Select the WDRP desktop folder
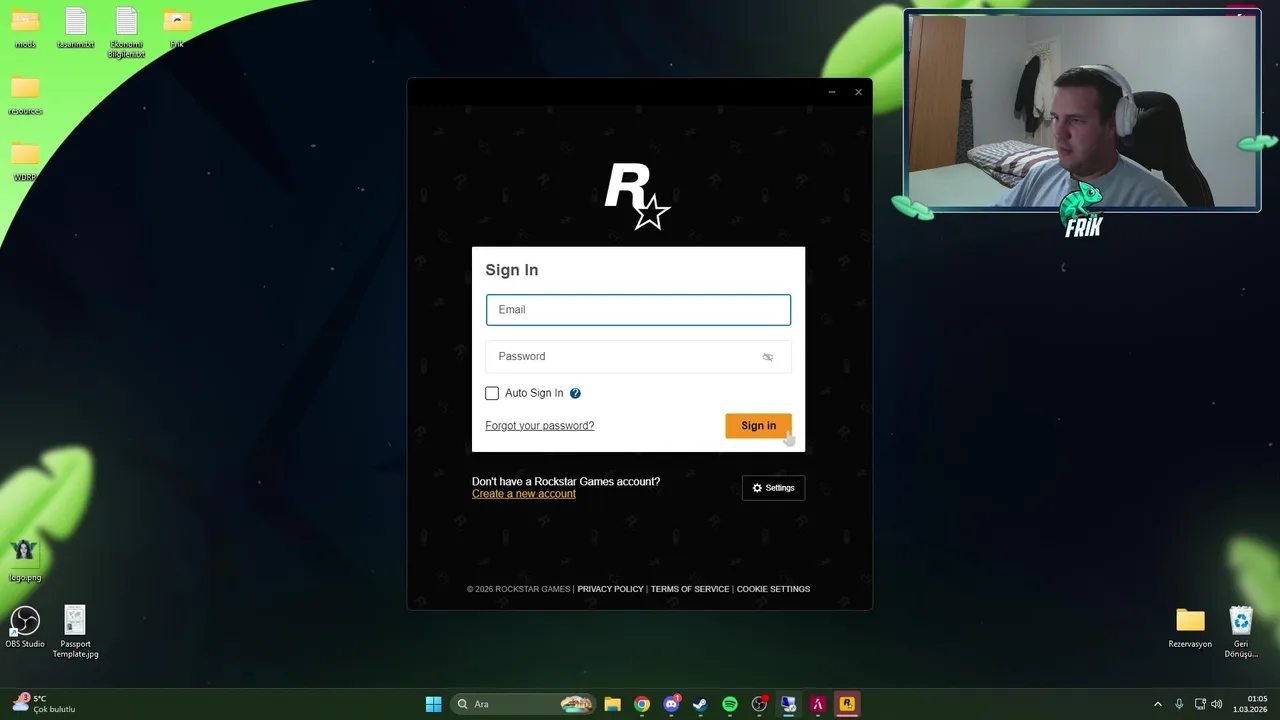 coord(25,162)
